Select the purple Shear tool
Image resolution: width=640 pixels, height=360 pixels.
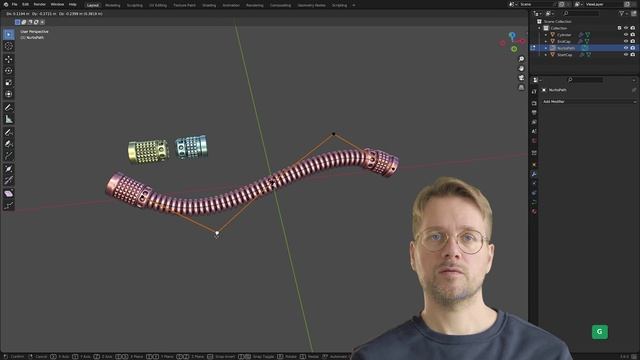click(x=9, y=193)
